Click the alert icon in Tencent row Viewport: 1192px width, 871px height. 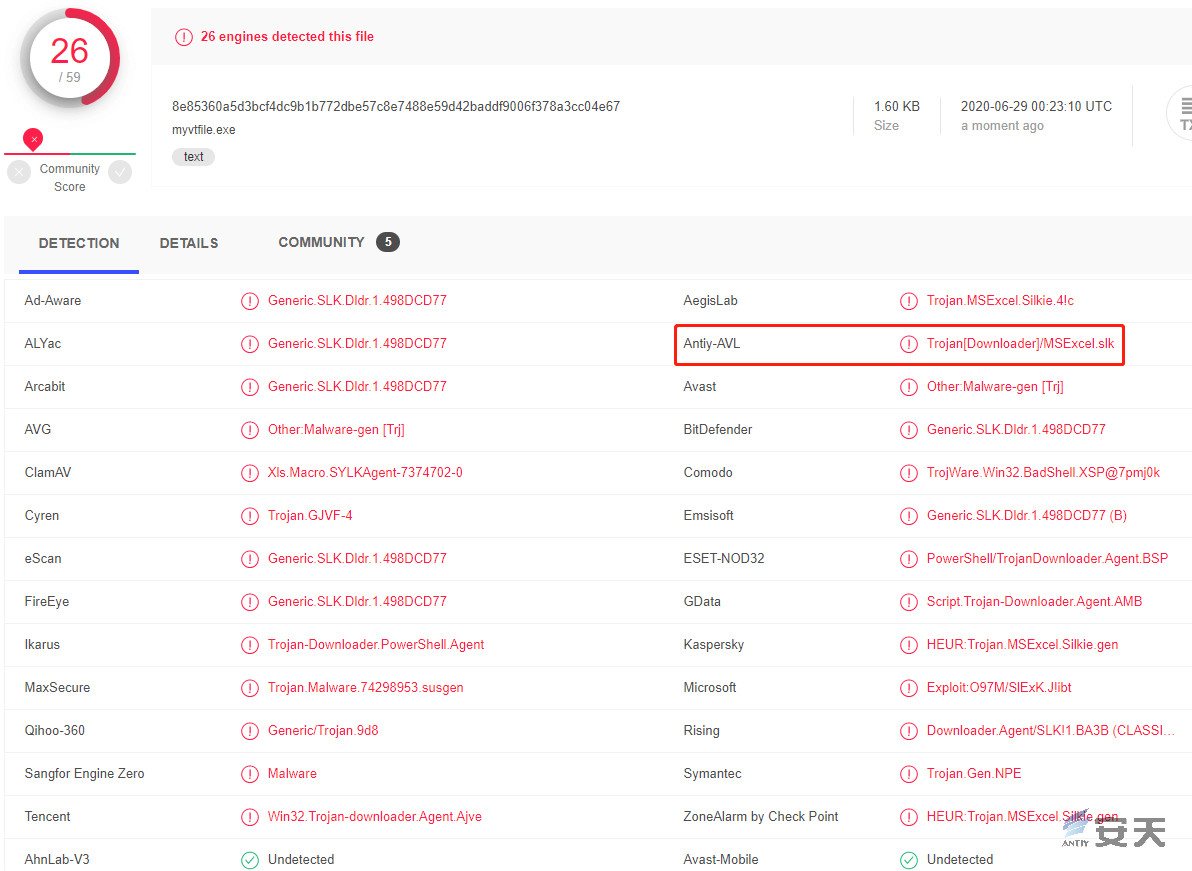pos(250,817)
